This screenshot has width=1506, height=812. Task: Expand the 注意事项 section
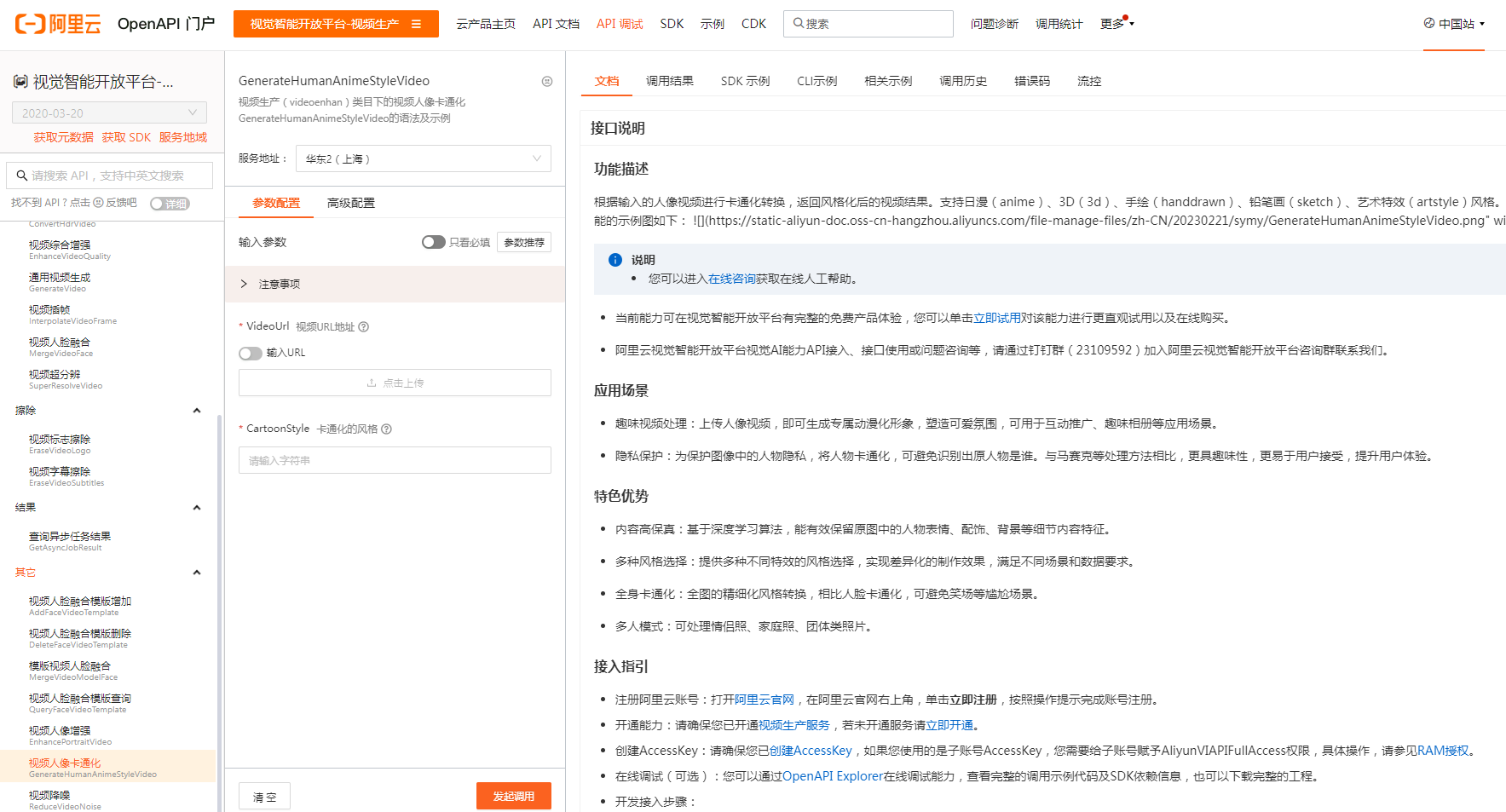pyautogui.click(x=395, y=284)
